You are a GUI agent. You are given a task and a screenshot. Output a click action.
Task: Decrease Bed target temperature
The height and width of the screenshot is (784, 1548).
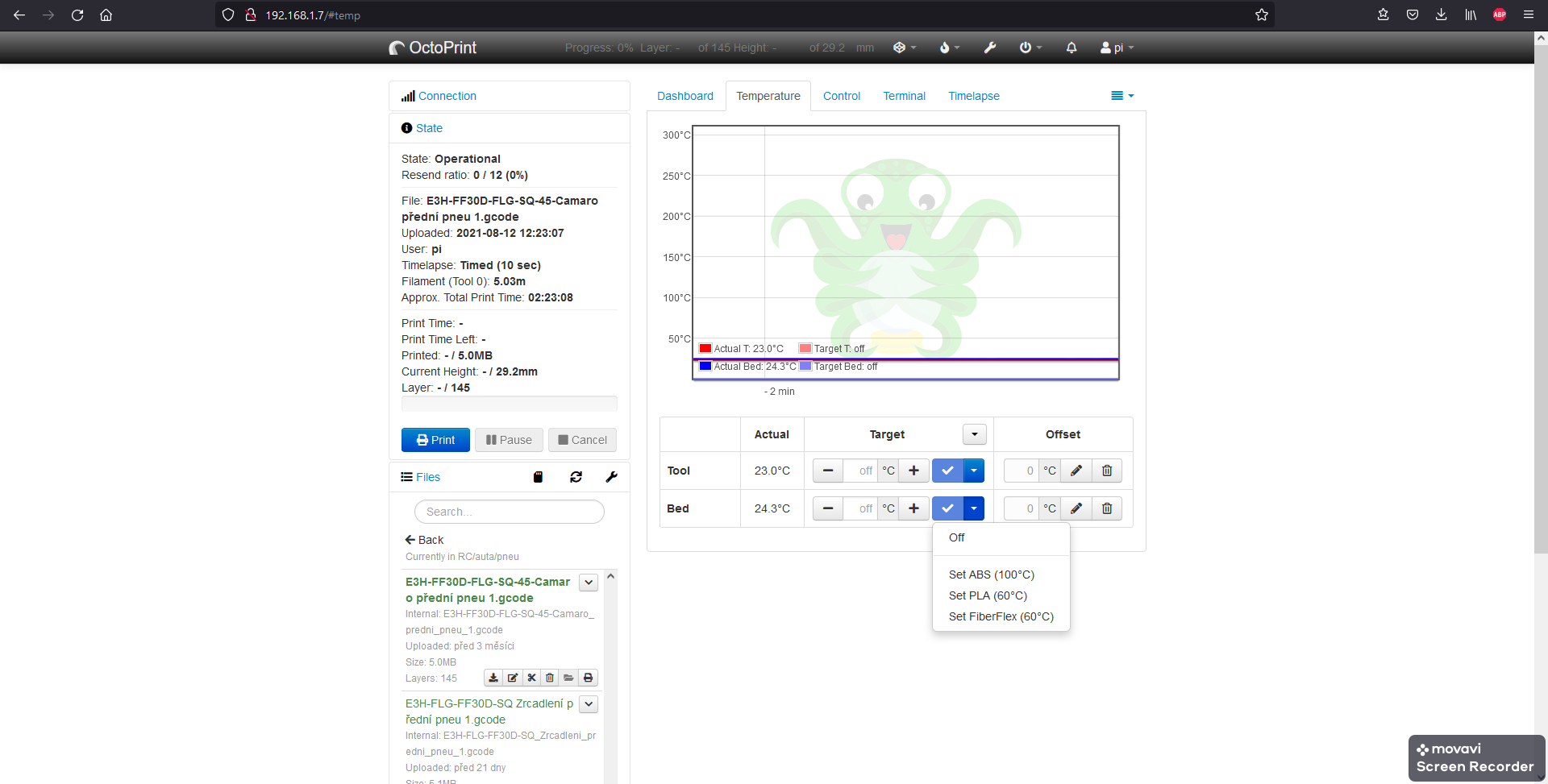828,508
